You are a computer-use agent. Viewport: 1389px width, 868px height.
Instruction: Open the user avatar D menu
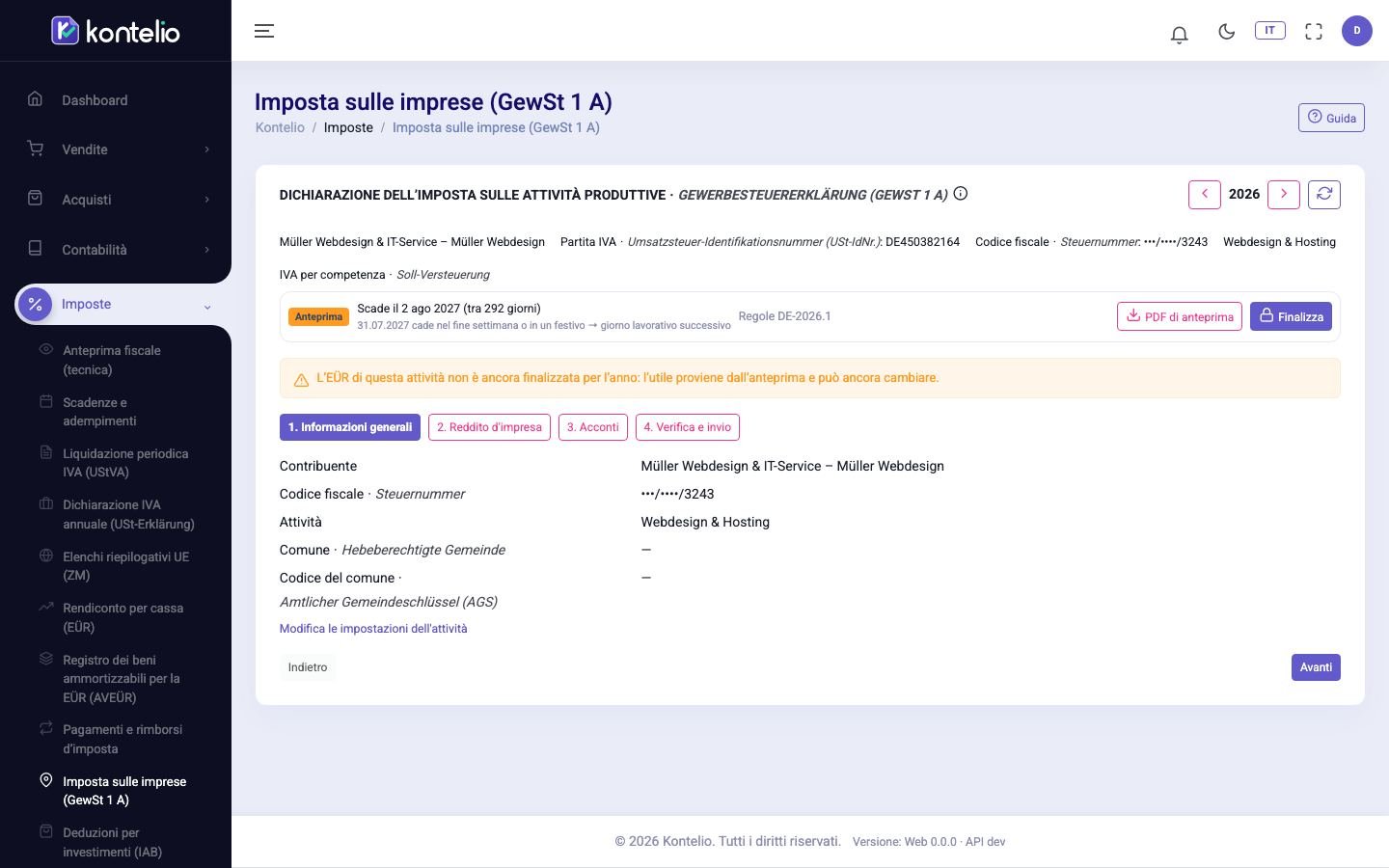click(x=1356, y=31)
